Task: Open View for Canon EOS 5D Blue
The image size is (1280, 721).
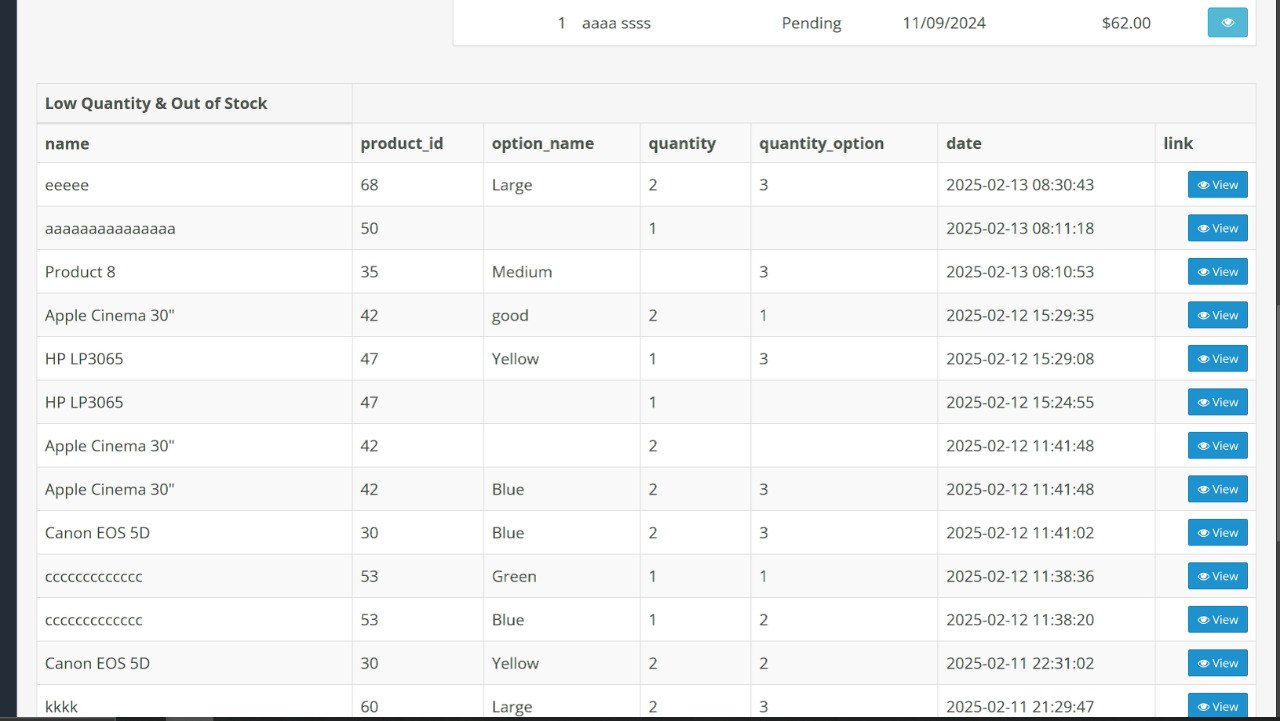Action: (x=1217, y=533)
